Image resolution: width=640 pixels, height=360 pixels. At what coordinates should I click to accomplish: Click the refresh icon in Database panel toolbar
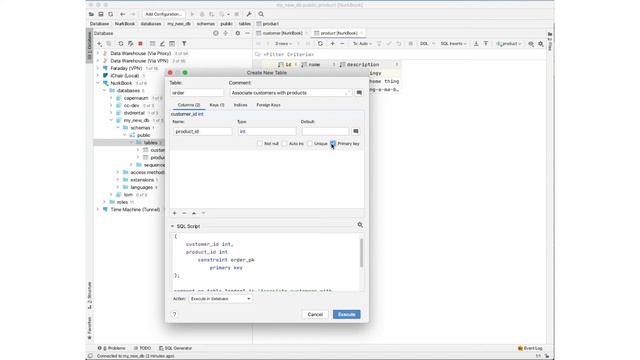121,44
